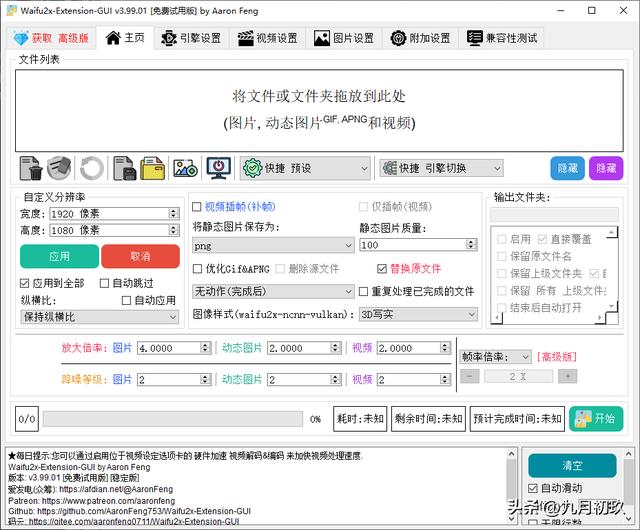Enable 视频插帧(补帧) checkbox
Screen dimensions: 640x530
coord(197,207)
